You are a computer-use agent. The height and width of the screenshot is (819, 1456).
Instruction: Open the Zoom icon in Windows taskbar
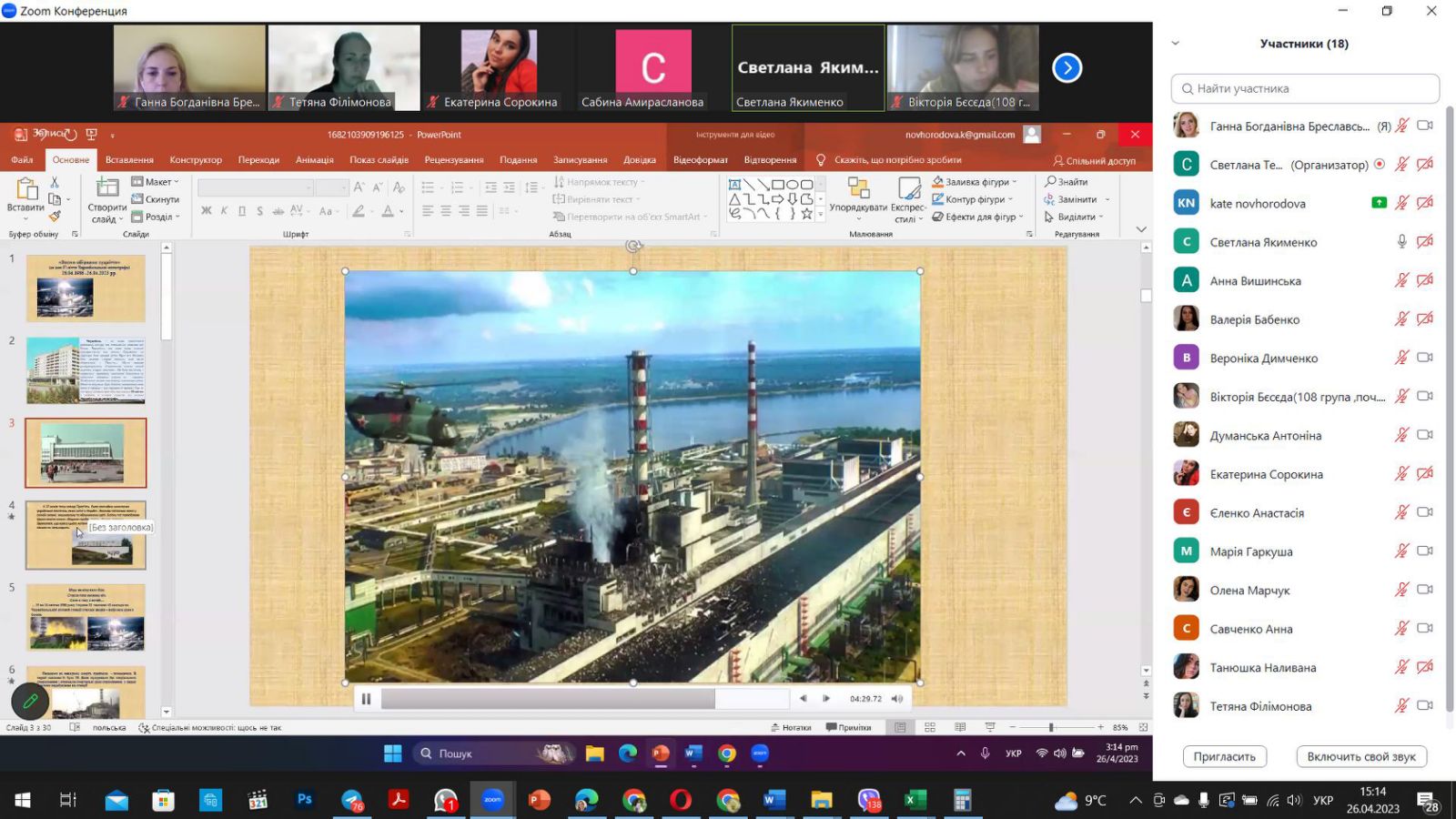tap(492, 800)
